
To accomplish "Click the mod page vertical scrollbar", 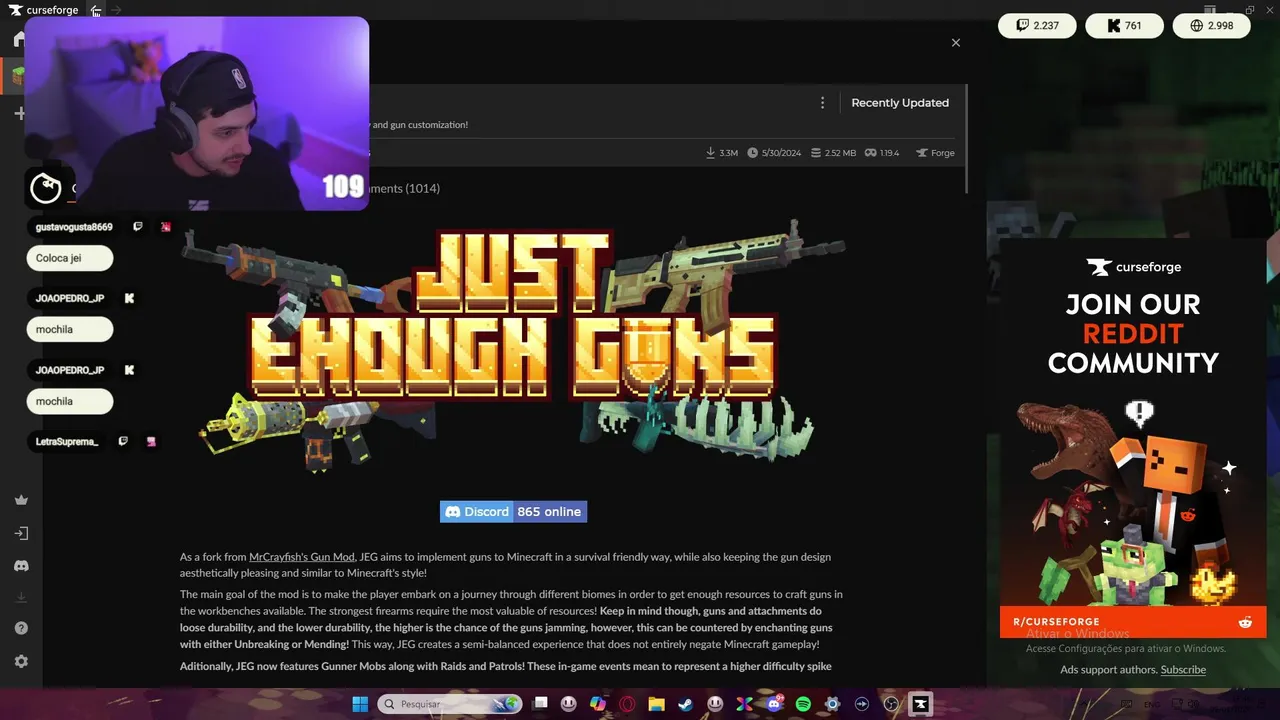I will pyautogui.click(x=966, y=140).
